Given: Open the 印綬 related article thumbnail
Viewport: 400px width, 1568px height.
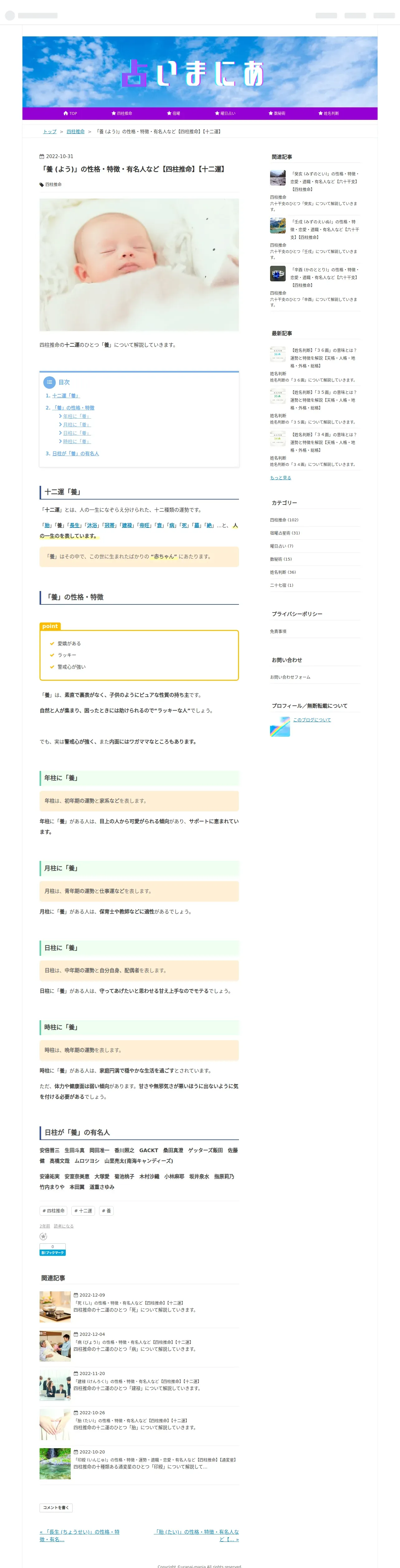Looking at the screenshot, I should coord(55,1464).
